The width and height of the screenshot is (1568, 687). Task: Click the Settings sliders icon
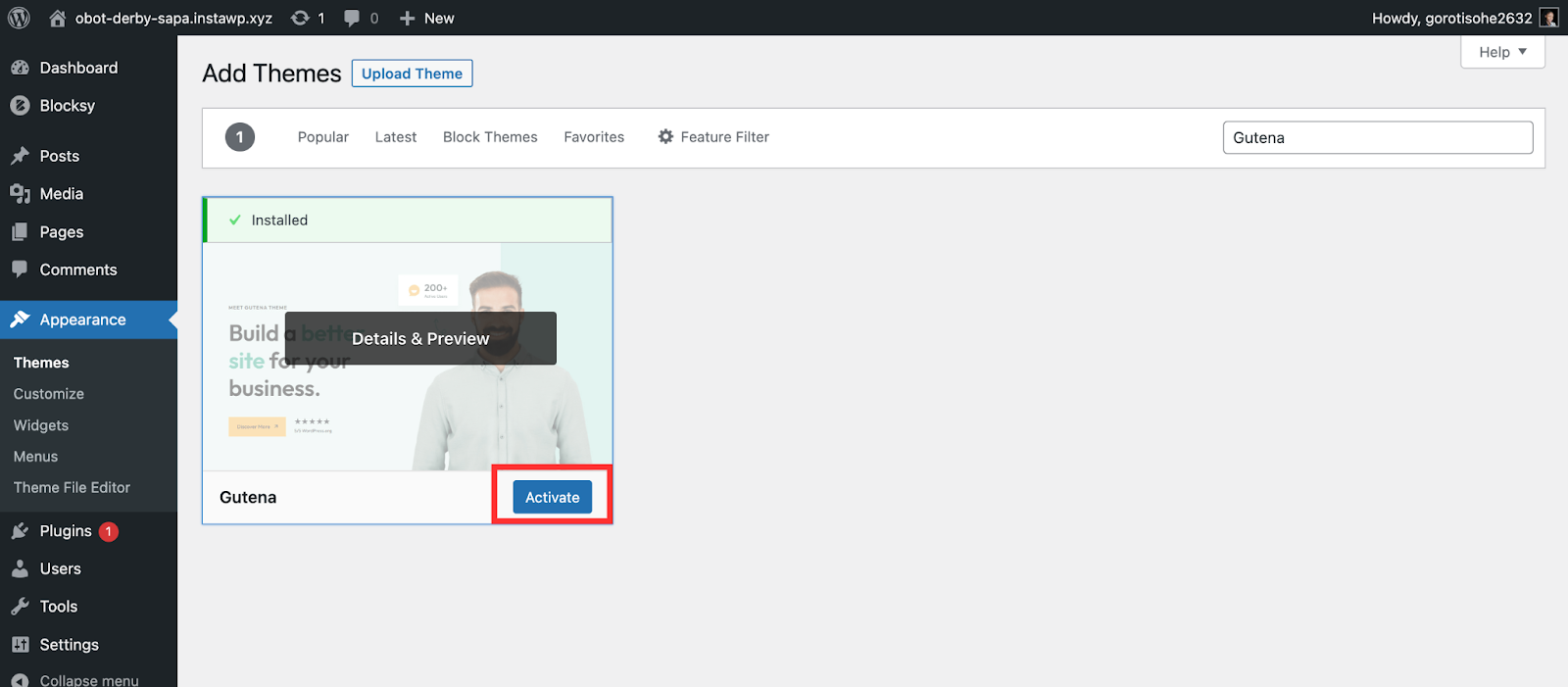point(20,645)
